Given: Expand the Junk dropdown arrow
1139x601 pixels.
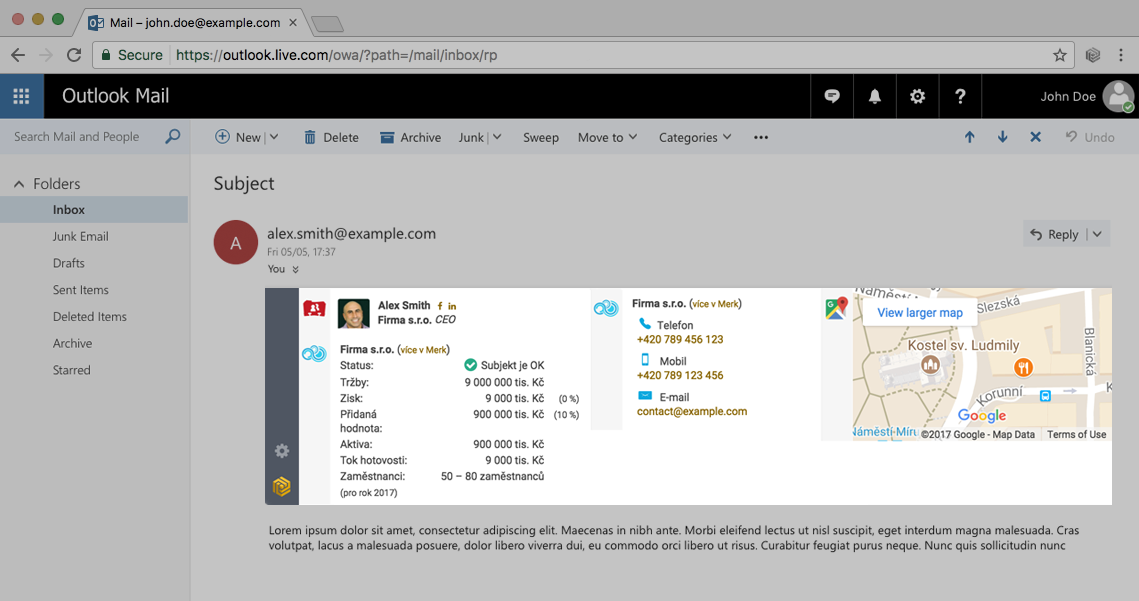Looking at the screenshot, I should pyautogui.click(x=497, y=137).
